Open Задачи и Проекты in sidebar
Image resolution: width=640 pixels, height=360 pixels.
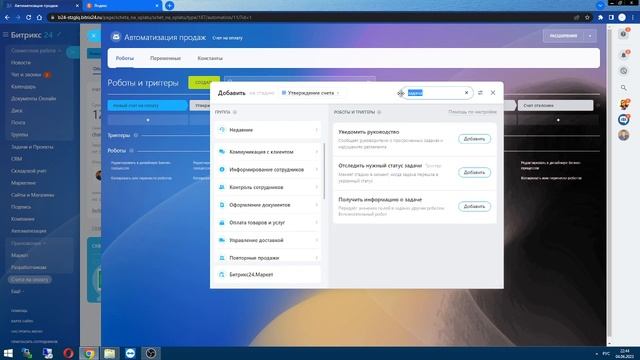point(32,147)
